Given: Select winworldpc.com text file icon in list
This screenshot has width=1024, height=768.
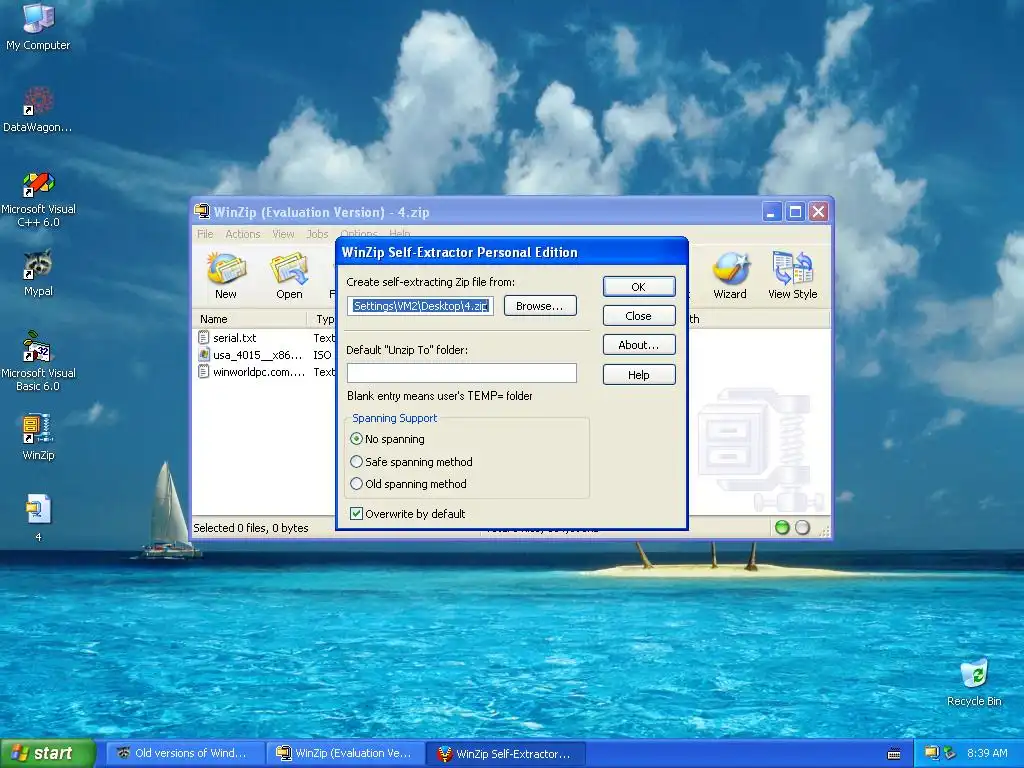Looking at the screenshot, I should coord(204,372).
